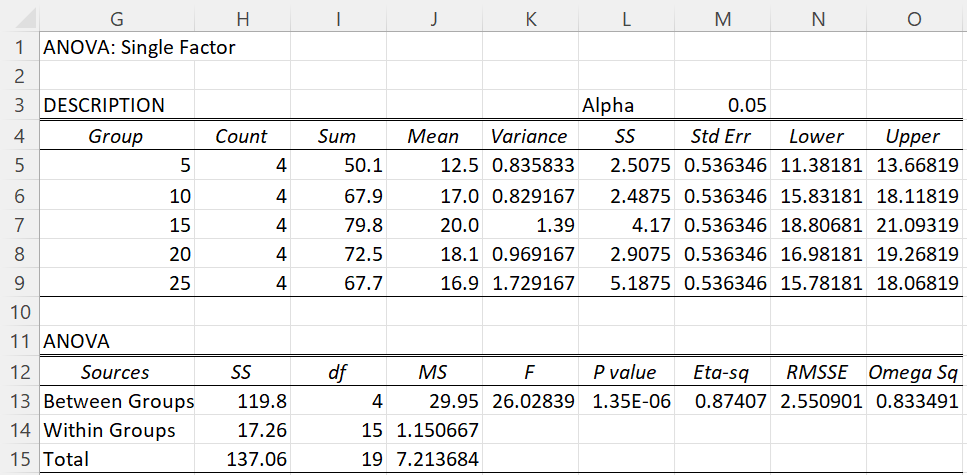Click the Alpha value 0.05 cell

[x=722, y=105]
